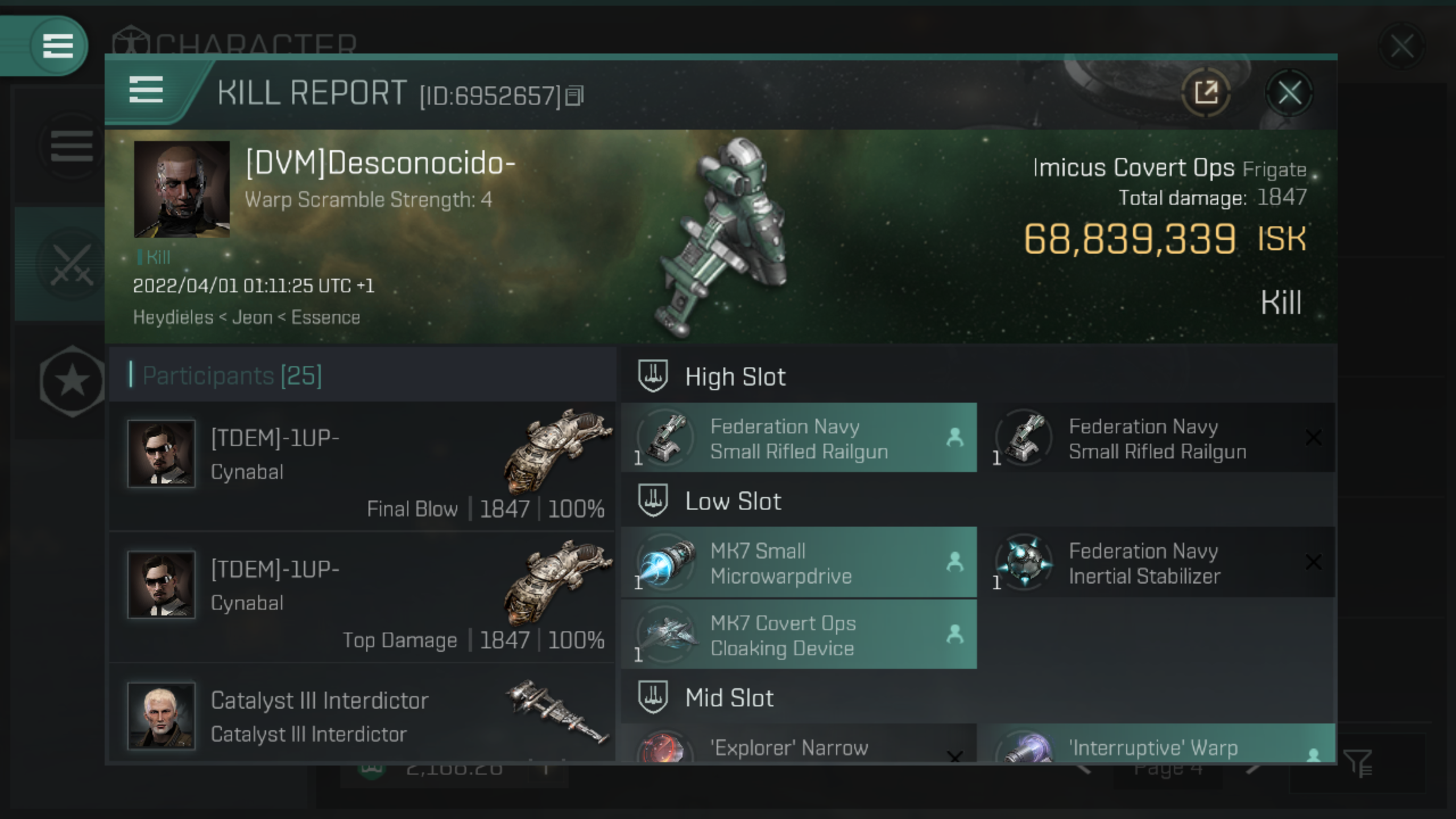This screenshot has height=819, width=1456.
Task: Toggle MK7 Covert Ops Cloaking Device fitted
Action: tap(800, 635)
